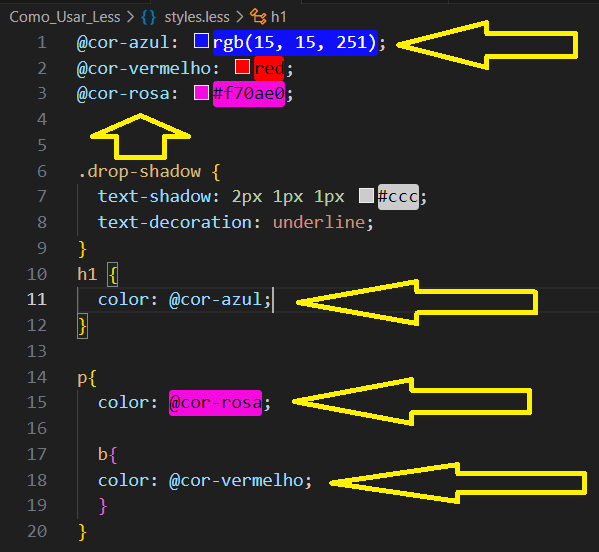
Task: Click line number 14 in gutter
Action: pyautogui.click(x=37, y=377)
